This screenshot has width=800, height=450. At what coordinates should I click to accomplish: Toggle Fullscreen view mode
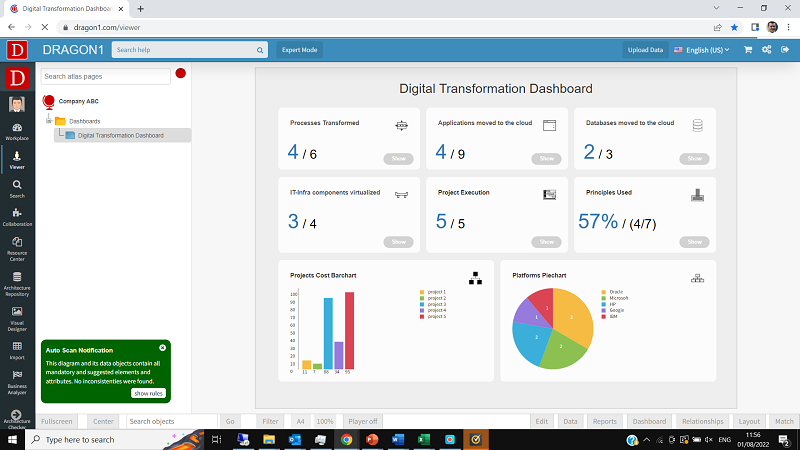57,422
